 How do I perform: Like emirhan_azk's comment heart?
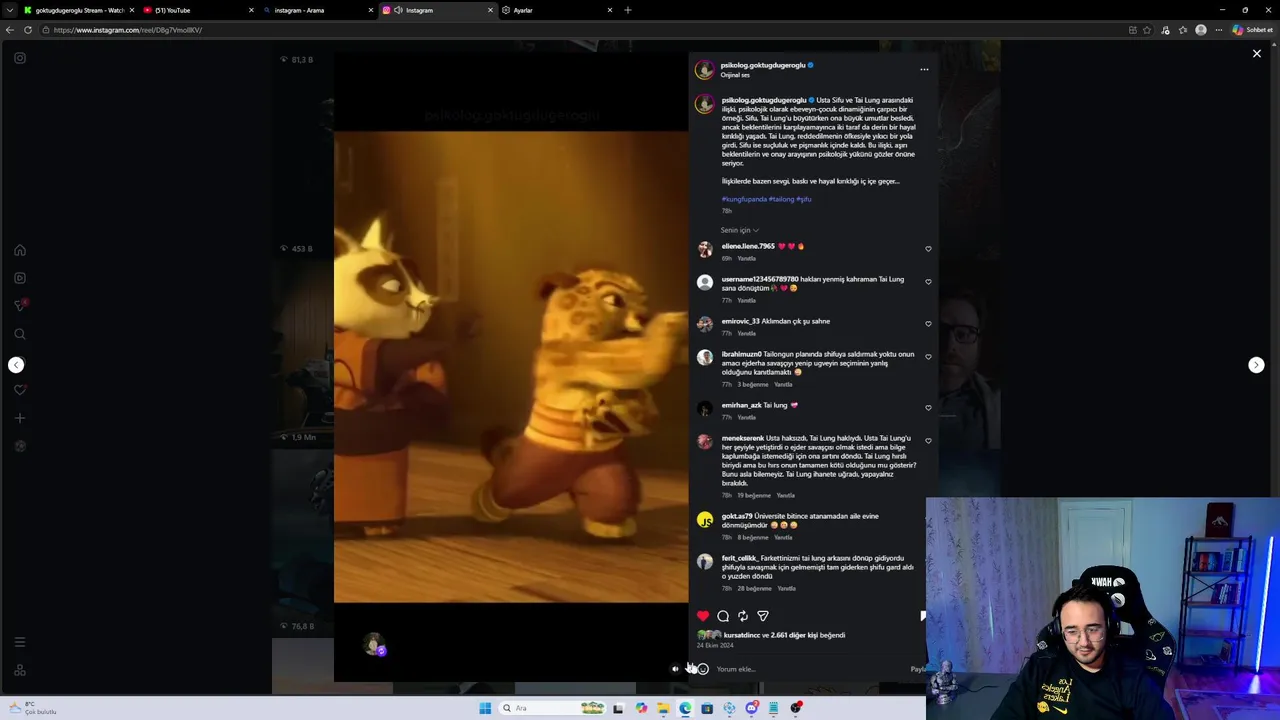tap(928, 408)
